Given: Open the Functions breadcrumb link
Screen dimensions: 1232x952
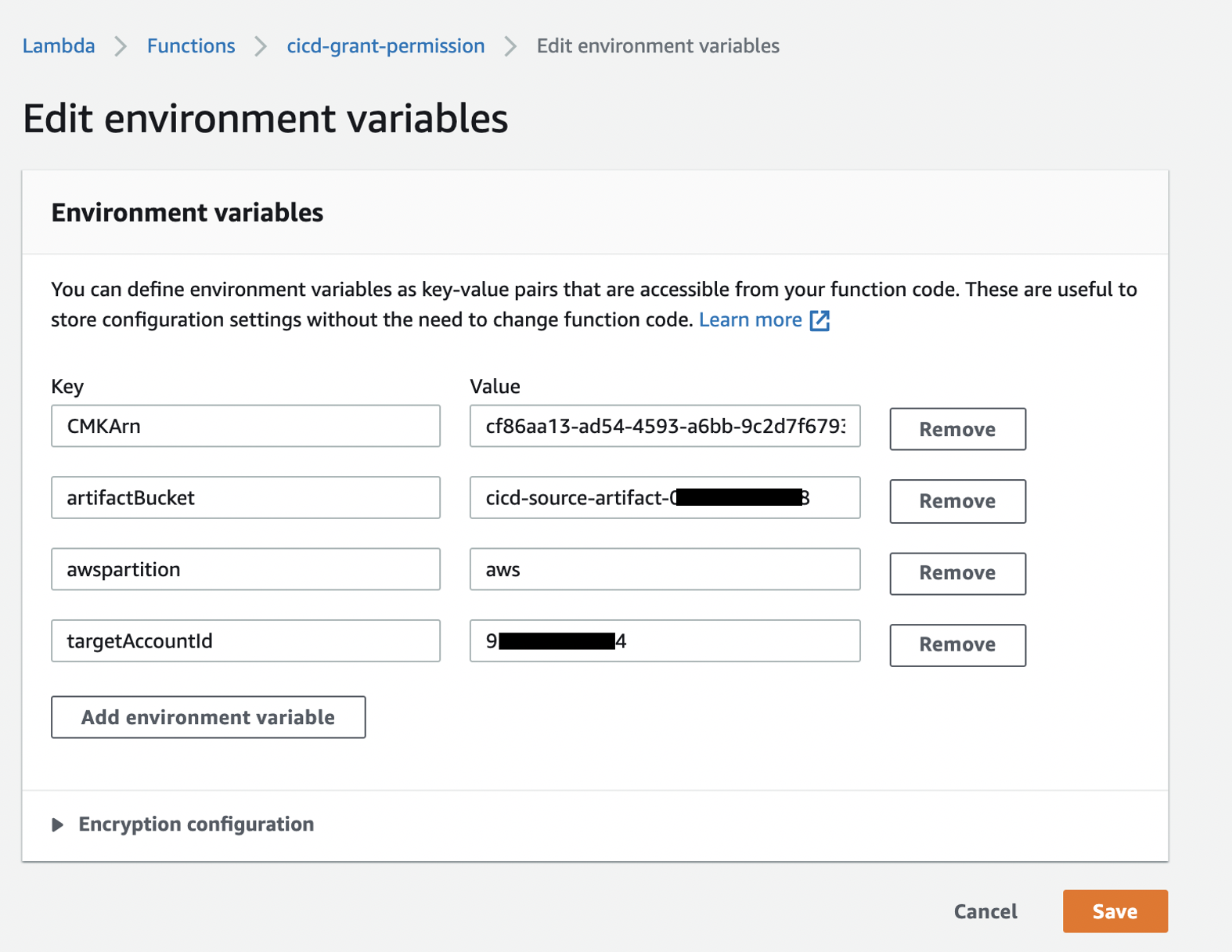Looking at the screenshot, I should coord(191,46).
